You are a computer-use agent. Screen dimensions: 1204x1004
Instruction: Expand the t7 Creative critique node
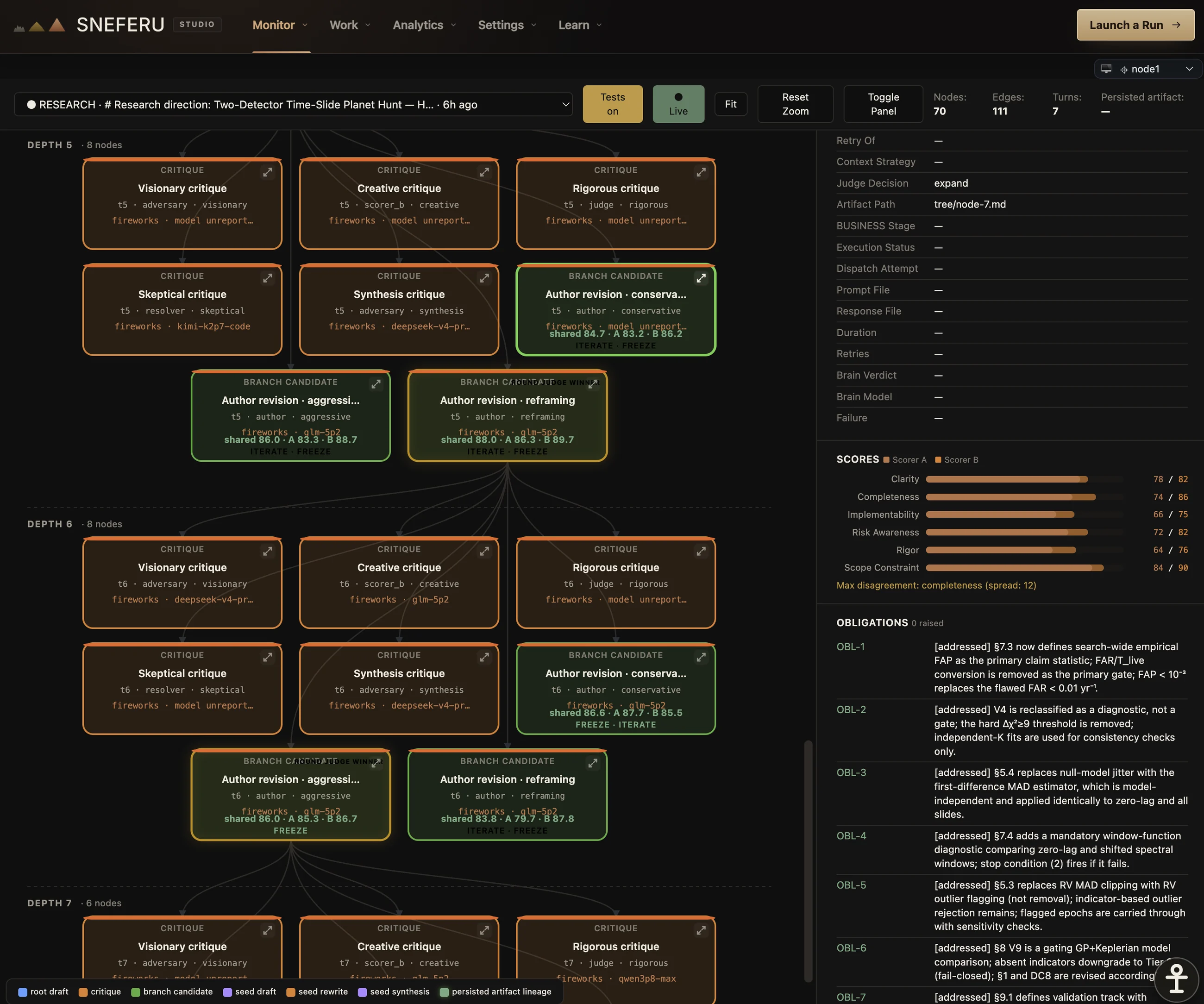pos(484,930)
